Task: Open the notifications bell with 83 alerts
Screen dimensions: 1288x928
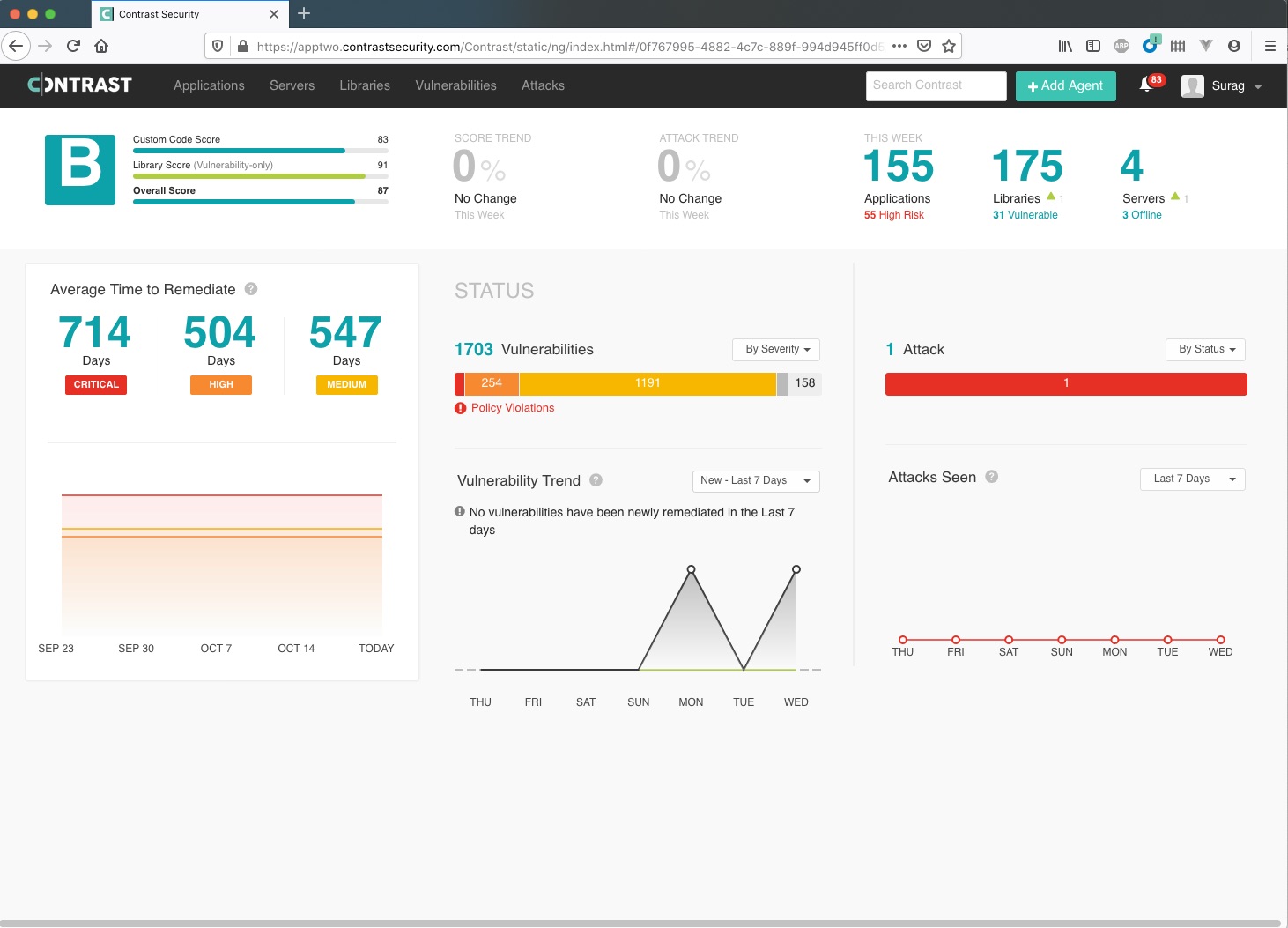Action: (1147, 85)
